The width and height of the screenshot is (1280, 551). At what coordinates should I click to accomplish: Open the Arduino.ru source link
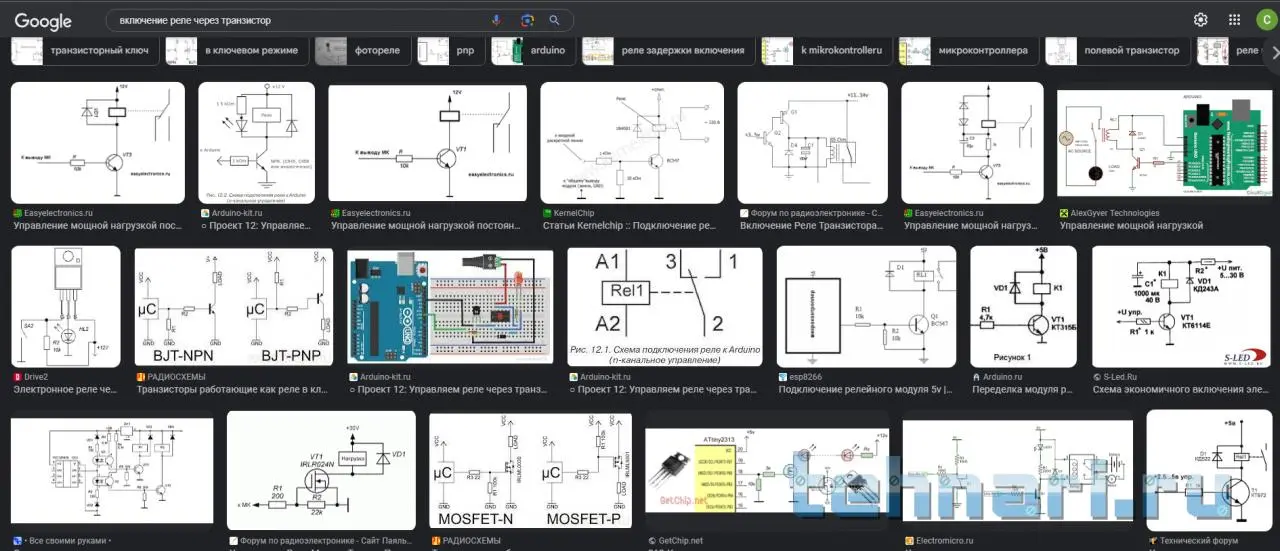tap(996, 377)
